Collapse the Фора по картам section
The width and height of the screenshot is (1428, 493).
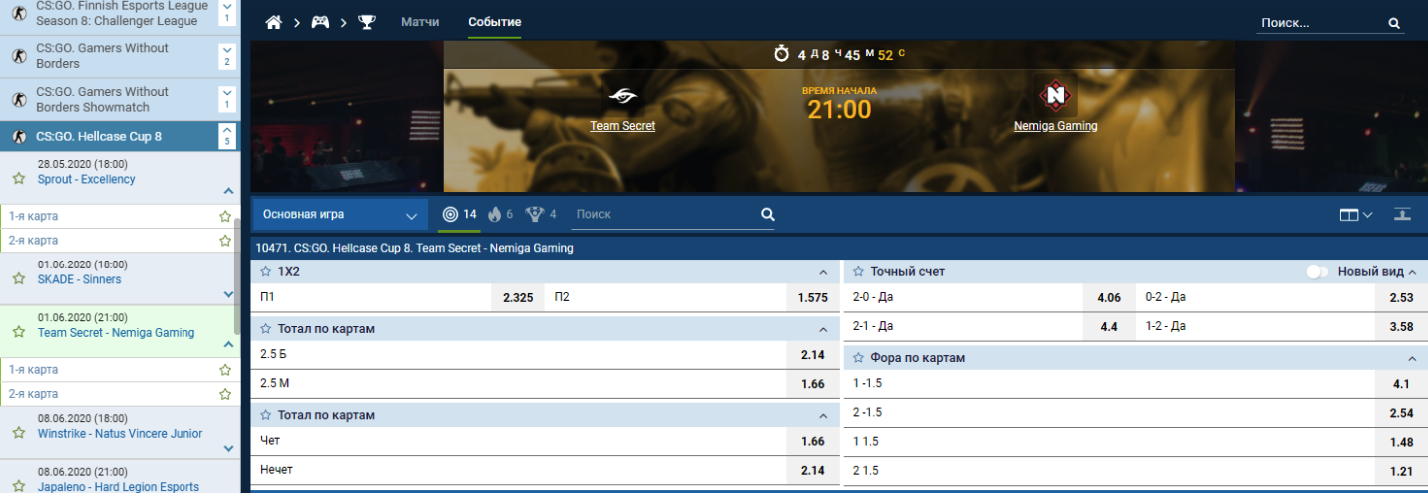1413,358
